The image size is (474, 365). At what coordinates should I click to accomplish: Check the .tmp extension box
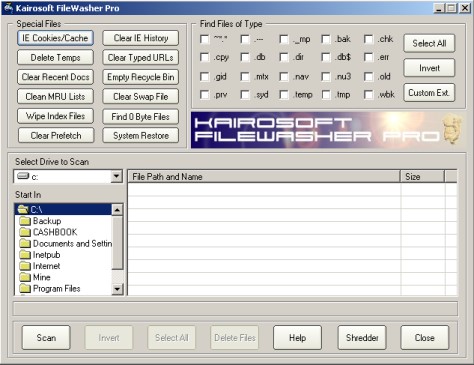(x=326, y=95)
